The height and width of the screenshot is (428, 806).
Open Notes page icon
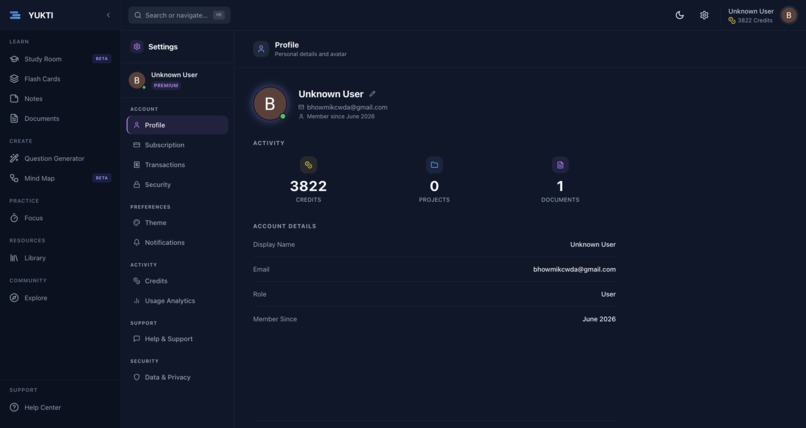point(14,99)
